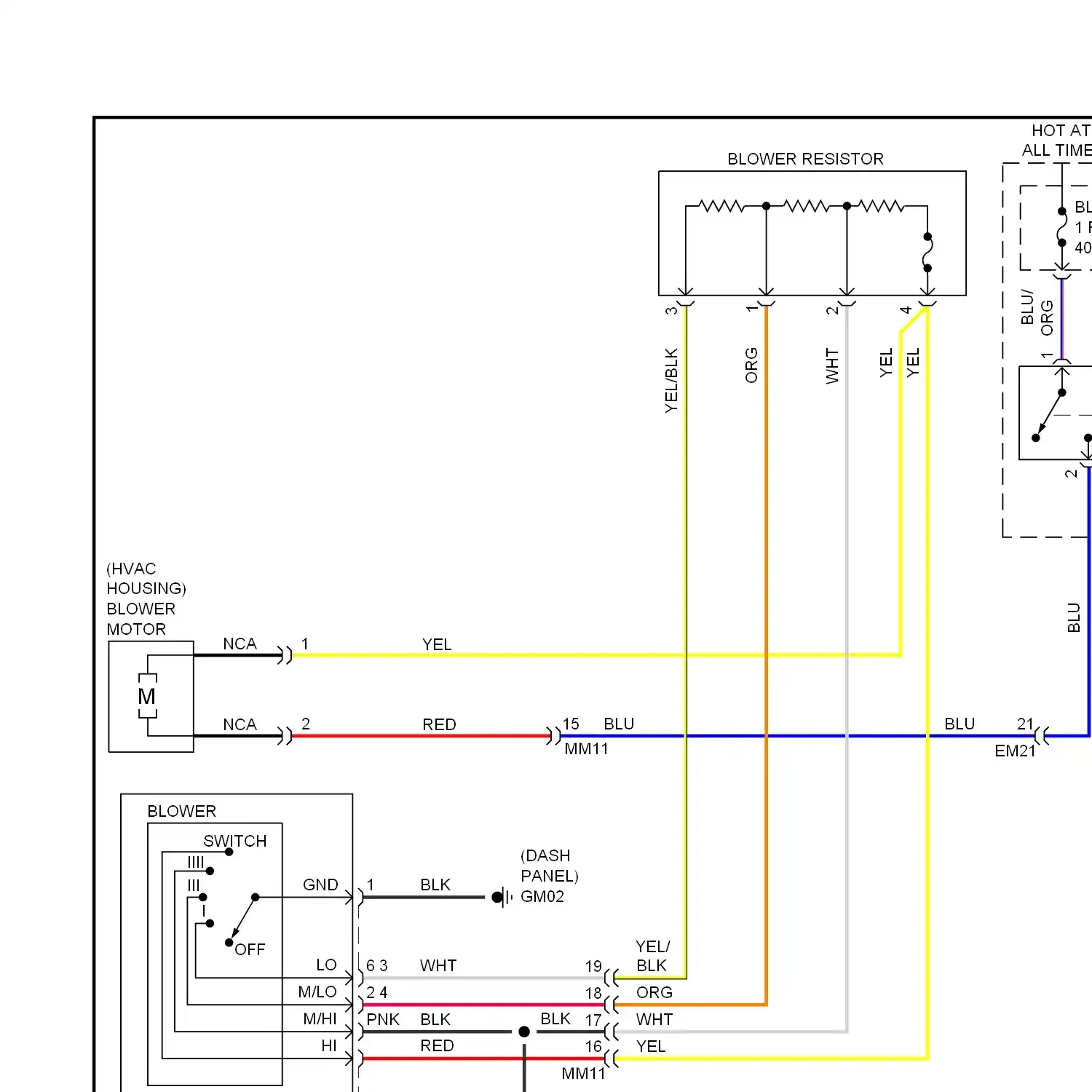Click the thermal fuse symbol inside blower resistor
This screenshot has height=1092, width=1092.
point(927,253)
